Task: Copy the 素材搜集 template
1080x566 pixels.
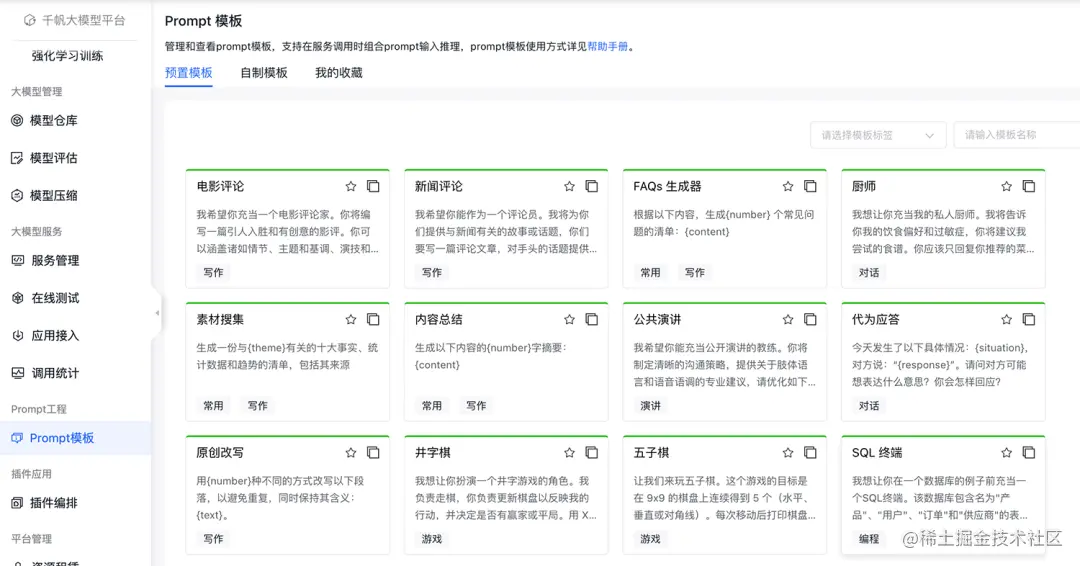Action: tap(373, 319)
